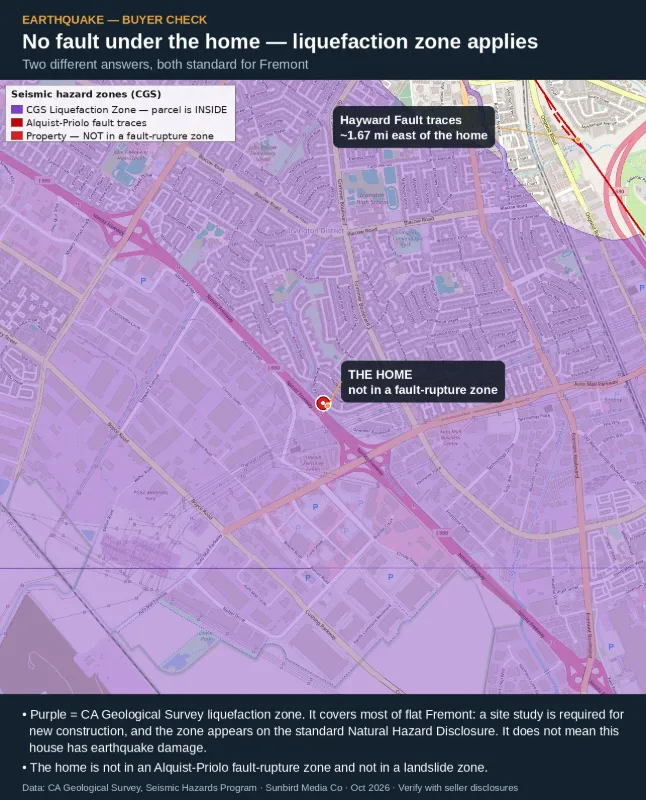646x800 pixels.
Task: Click the Alquist-Priolo fault traces legend swatch
Action: point(17,123)
